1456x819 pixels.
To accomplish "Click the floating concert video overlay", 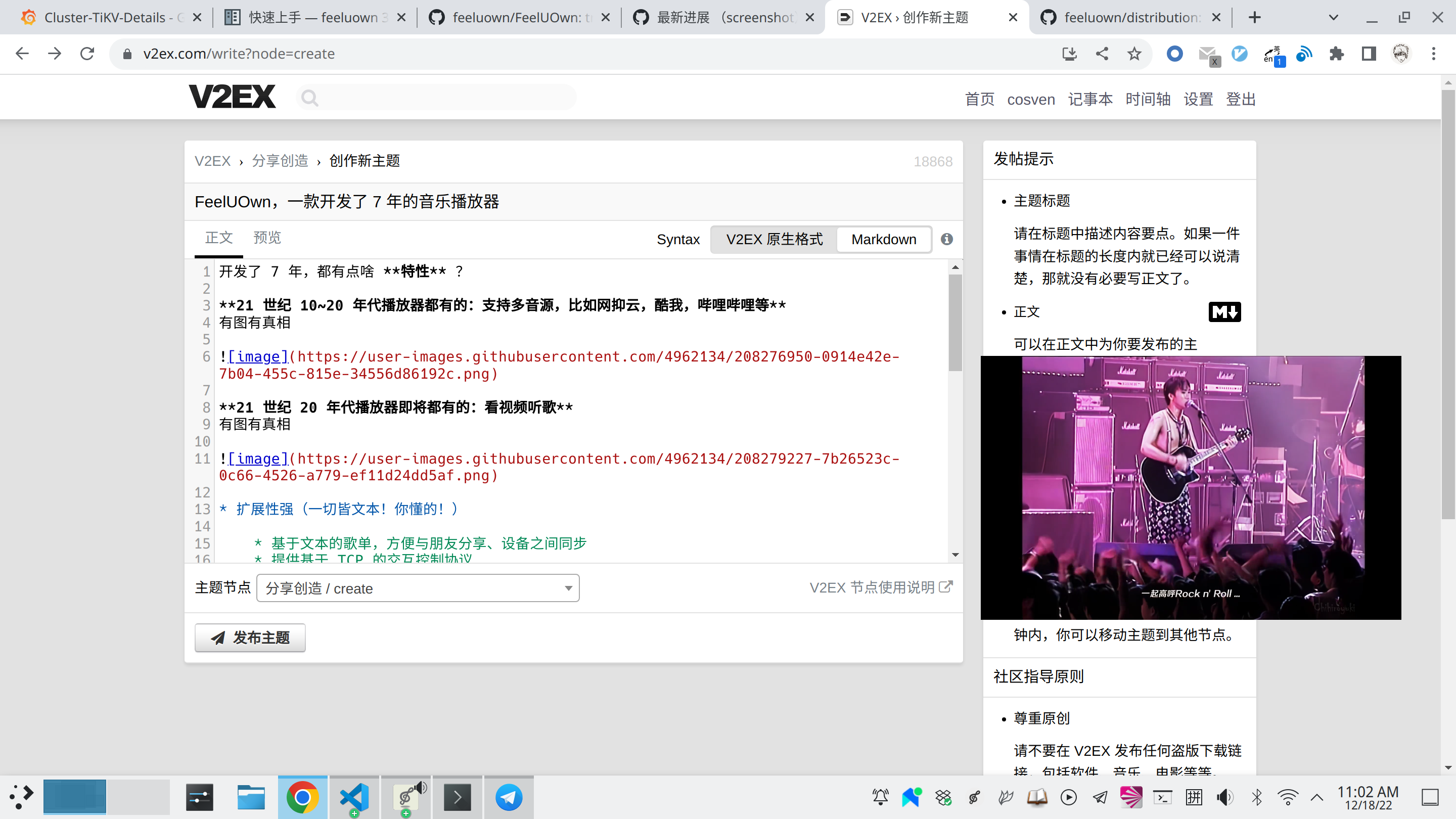I will [x=1191, y=487].
